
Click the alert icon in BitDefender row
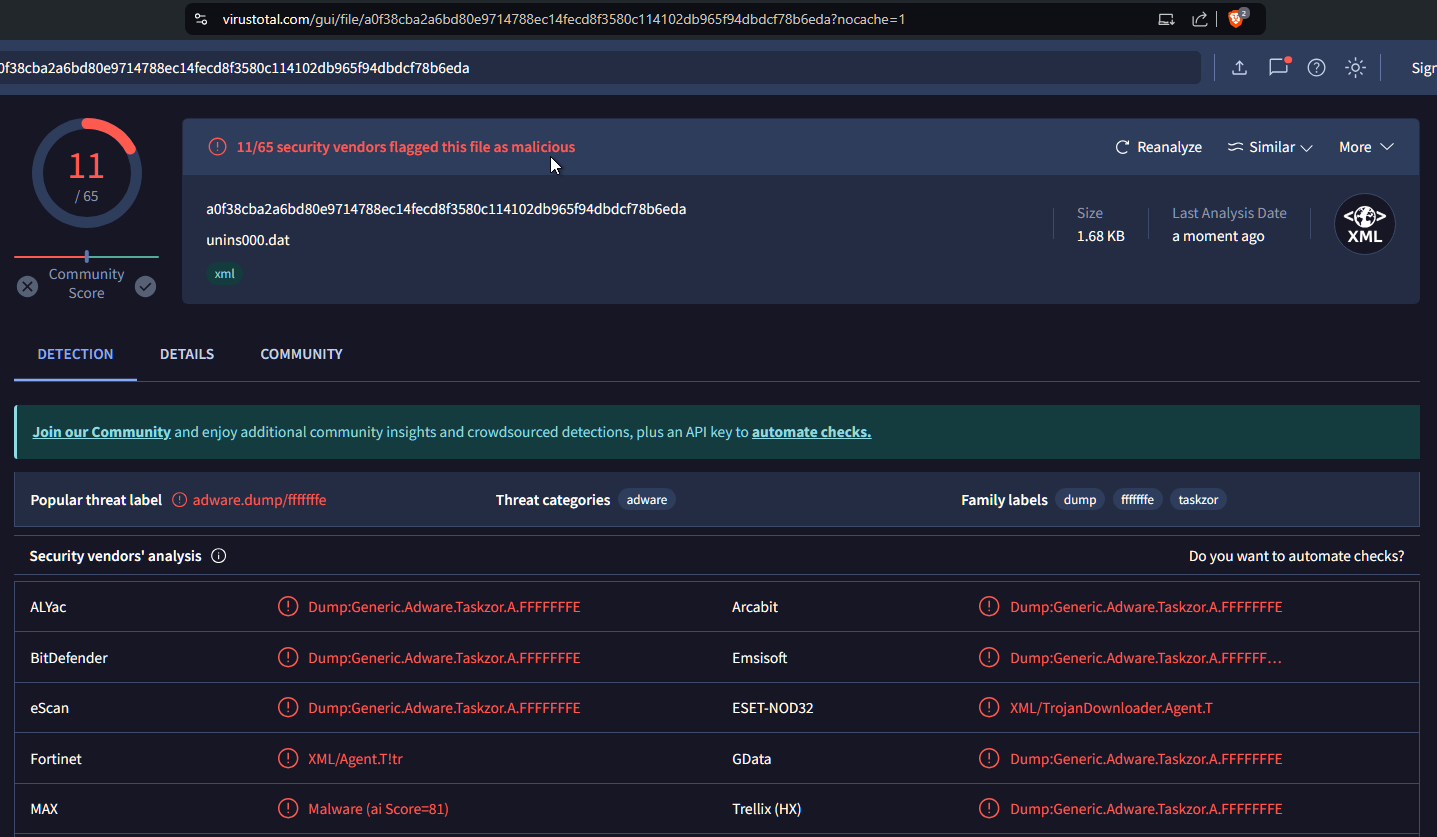click(288, 658)
